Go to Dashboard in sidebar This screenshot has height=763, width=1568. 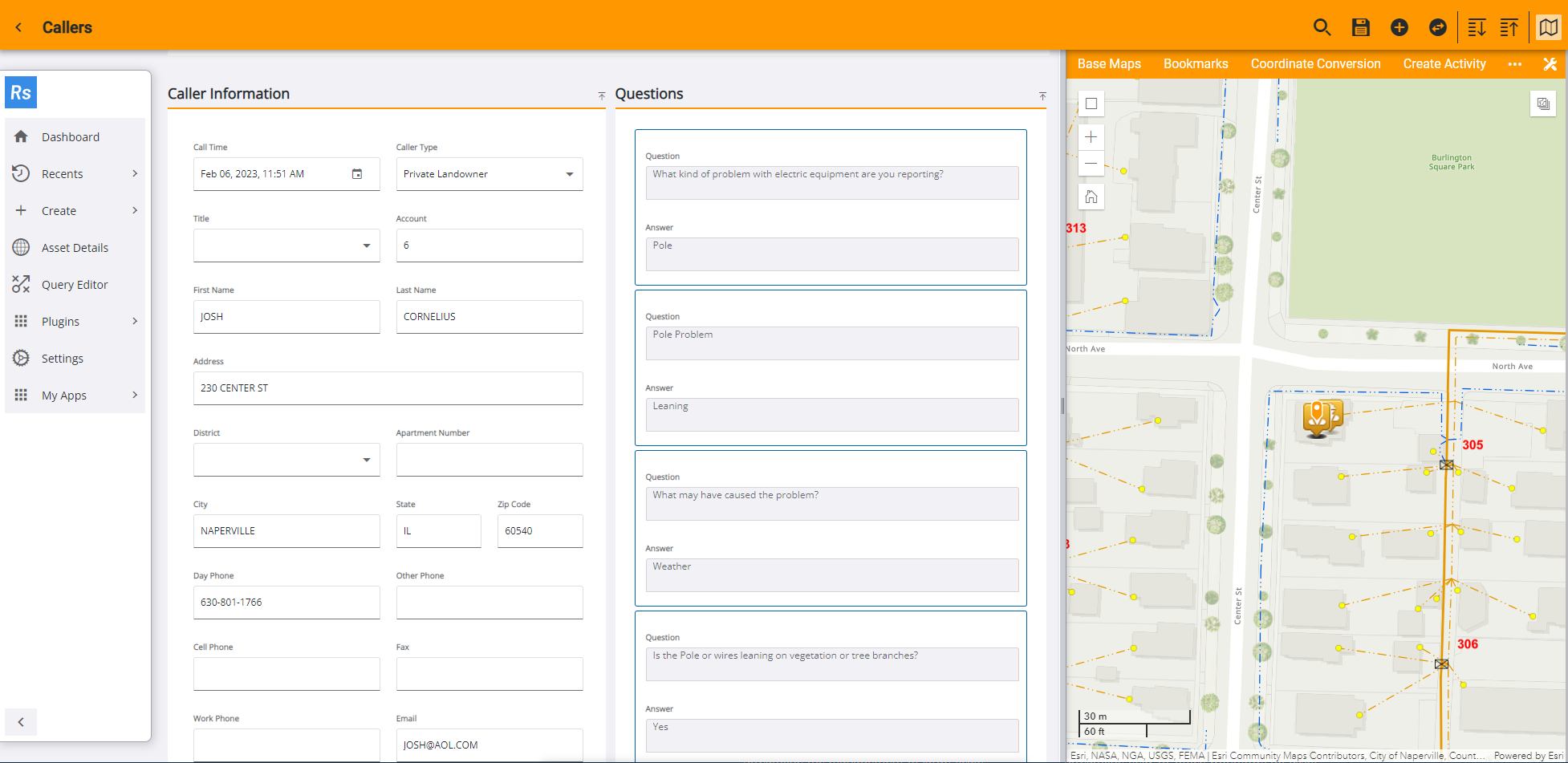click(71, 137)
